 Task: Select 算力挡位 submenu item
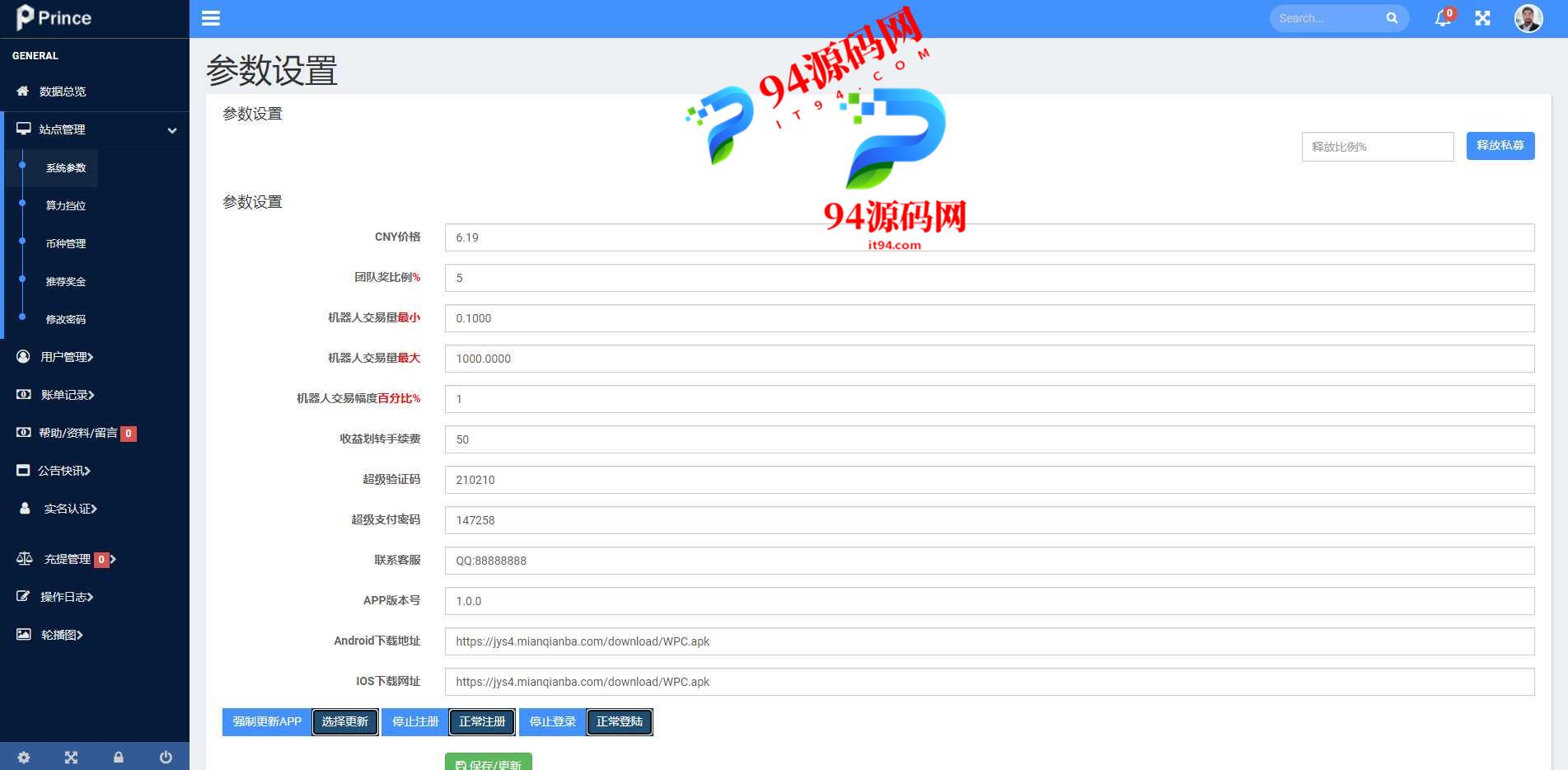click(66, 205)
